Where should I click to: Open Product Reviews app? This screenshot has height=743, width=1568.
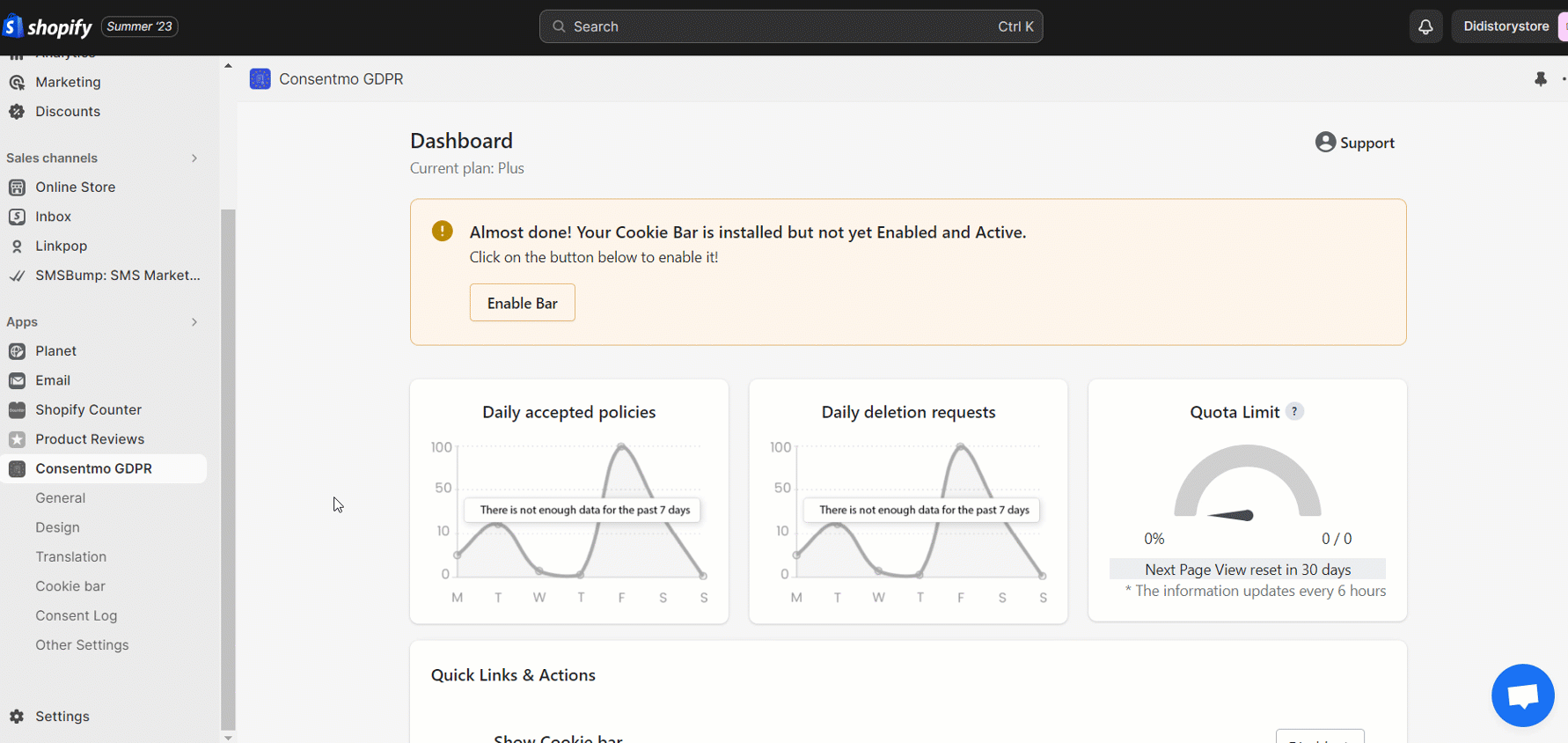click(90, 439)
